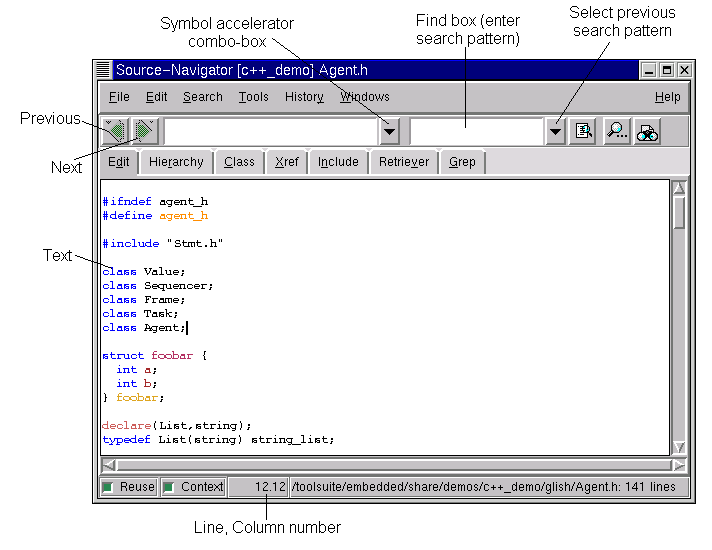Open the Search menu

click(203, 97)
